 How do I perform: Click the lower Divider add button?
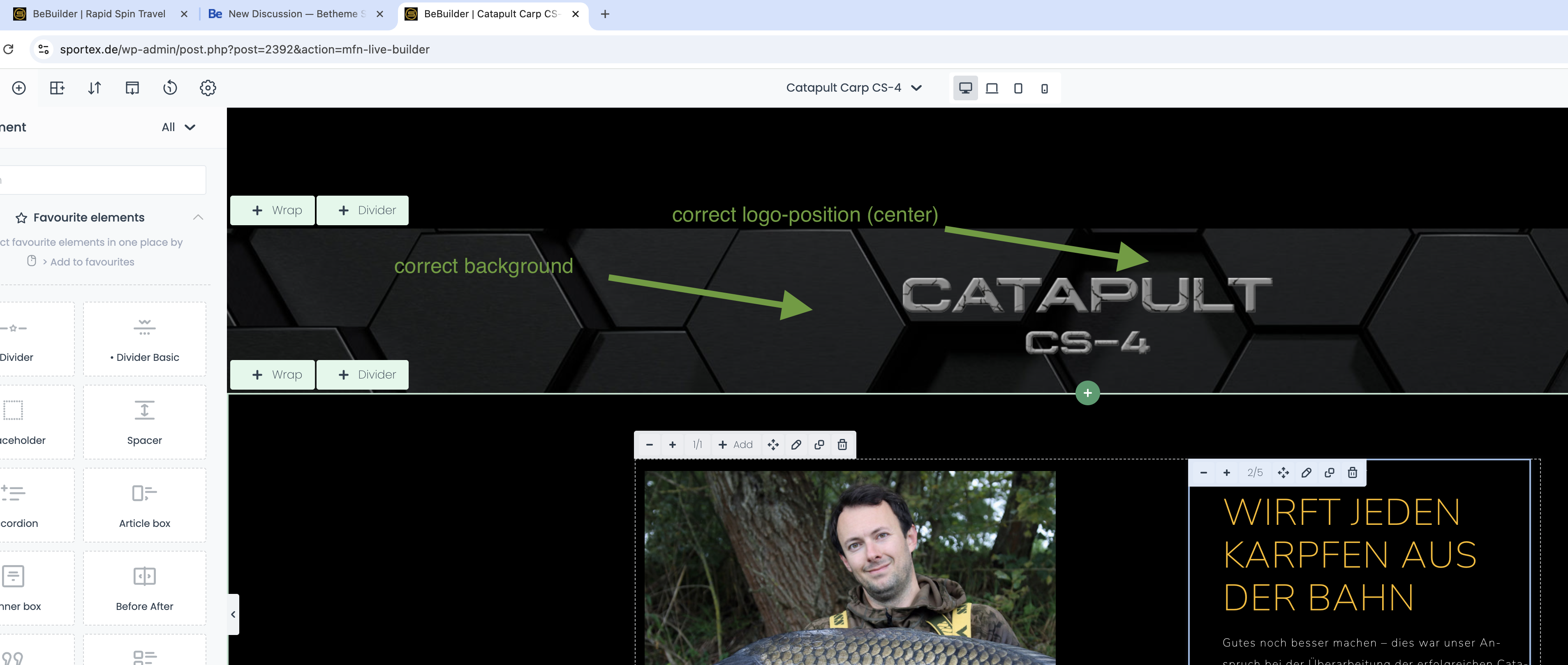pos(363,375)
